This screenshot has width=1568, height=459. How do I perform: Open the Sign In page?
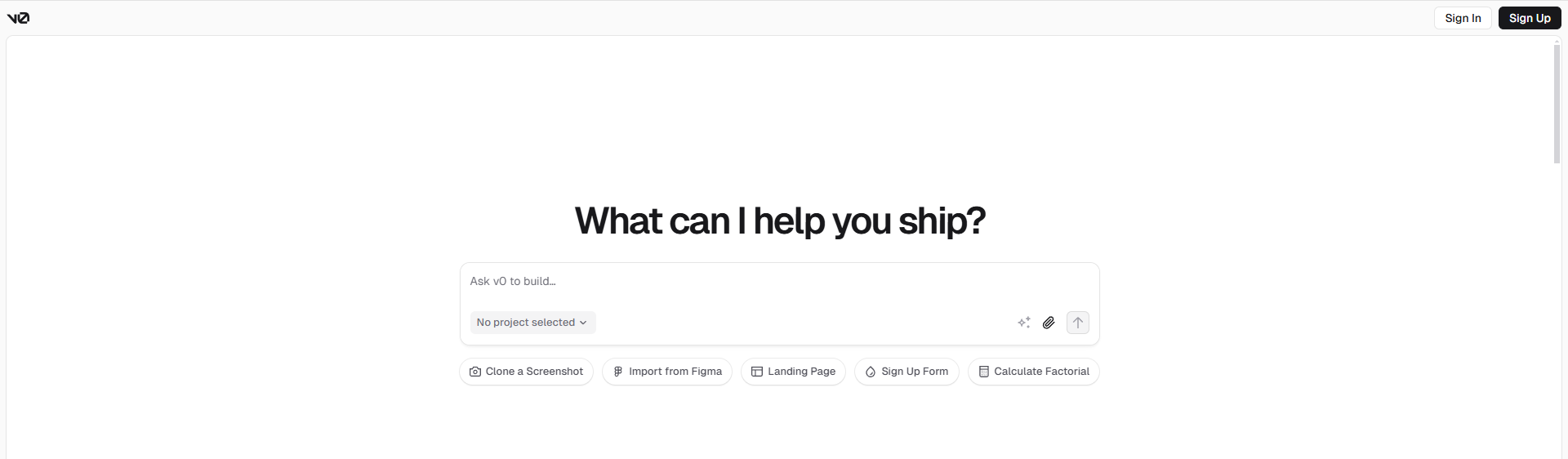(1463, 18)
